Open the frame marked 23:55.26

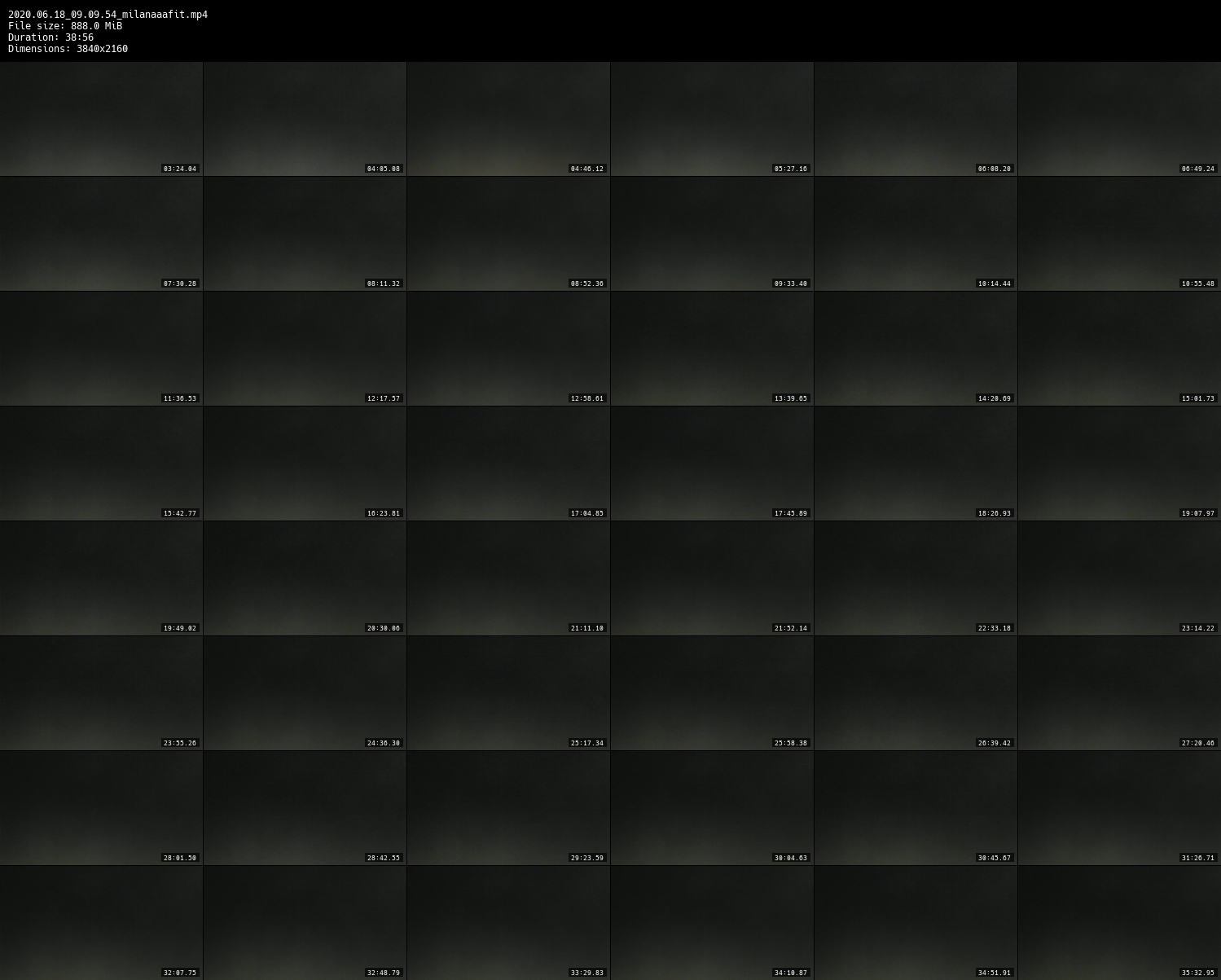pyautogui.click(x=101, y=693)
